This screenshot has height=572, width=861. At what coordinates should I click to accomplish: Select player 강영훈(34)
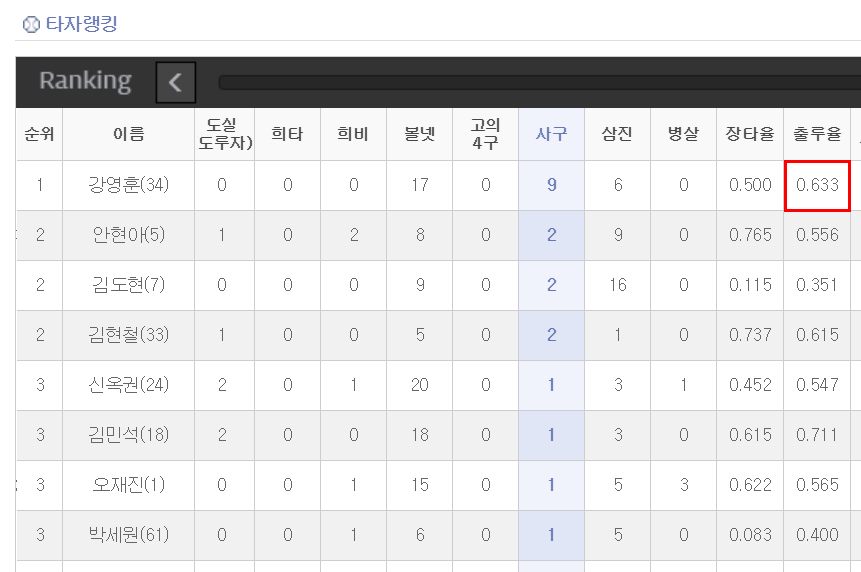tap(128, 185)
